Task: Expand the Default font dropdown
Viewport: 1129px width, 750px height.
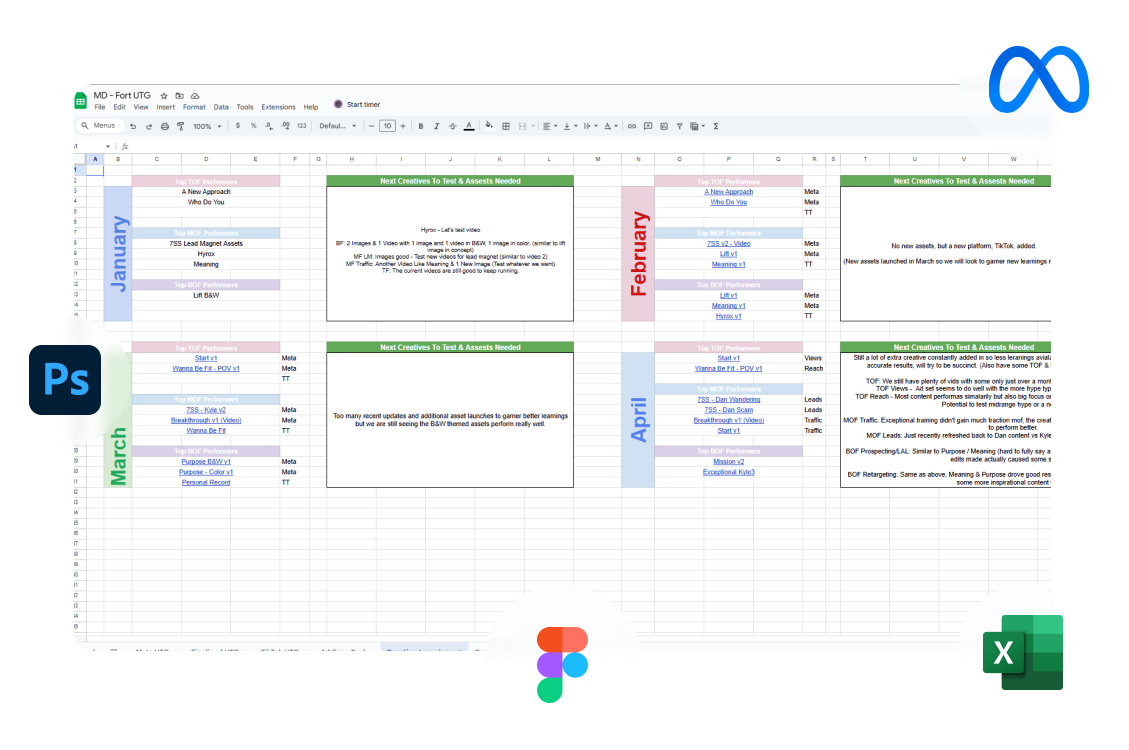Action: pos(338,126)
